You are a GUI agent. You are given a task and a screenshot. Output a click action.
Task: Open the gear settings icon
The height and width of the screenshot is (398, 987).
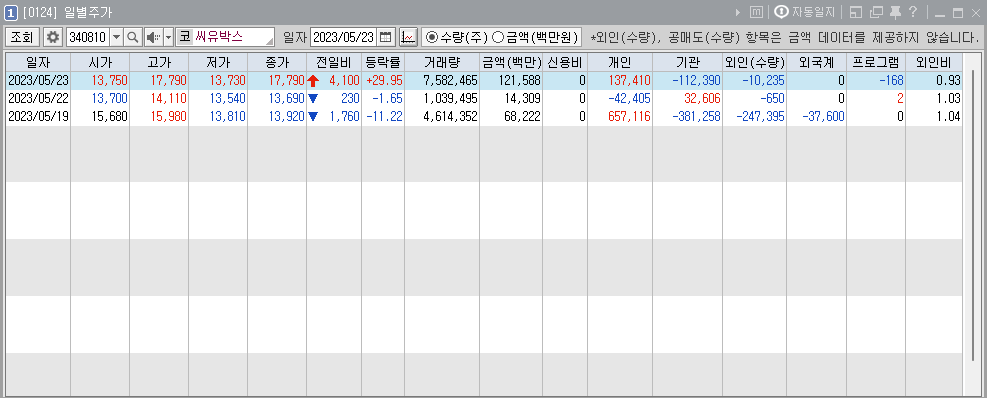54,37
